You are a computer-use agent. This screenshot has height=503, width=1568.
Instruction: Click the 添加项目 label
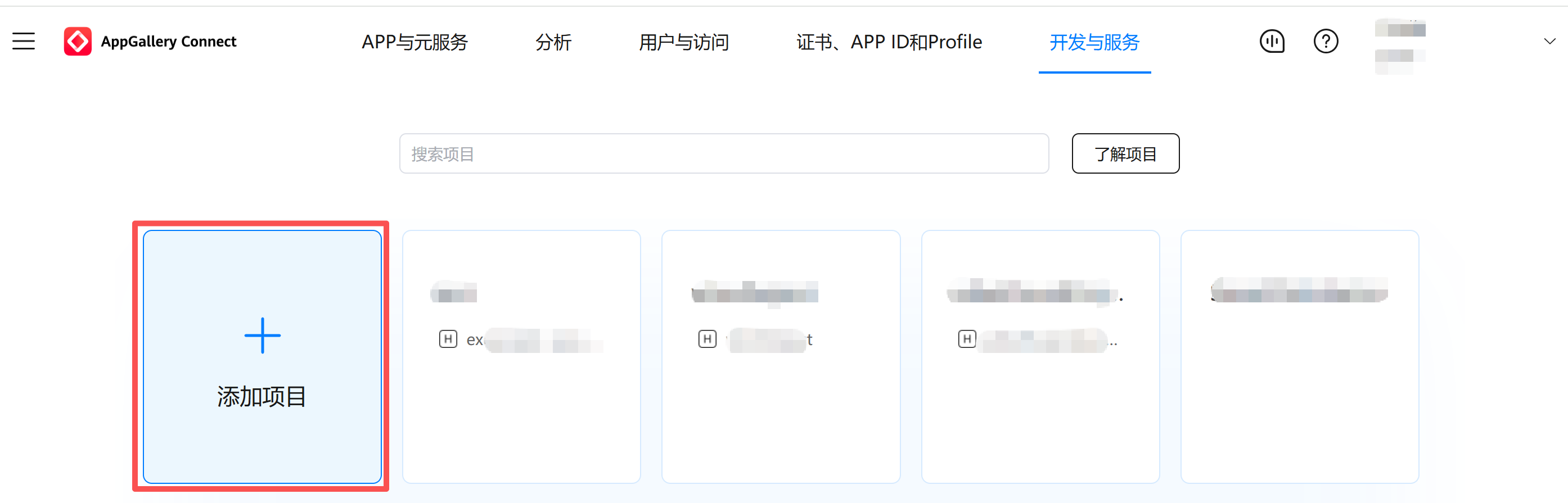coord(262,397)
